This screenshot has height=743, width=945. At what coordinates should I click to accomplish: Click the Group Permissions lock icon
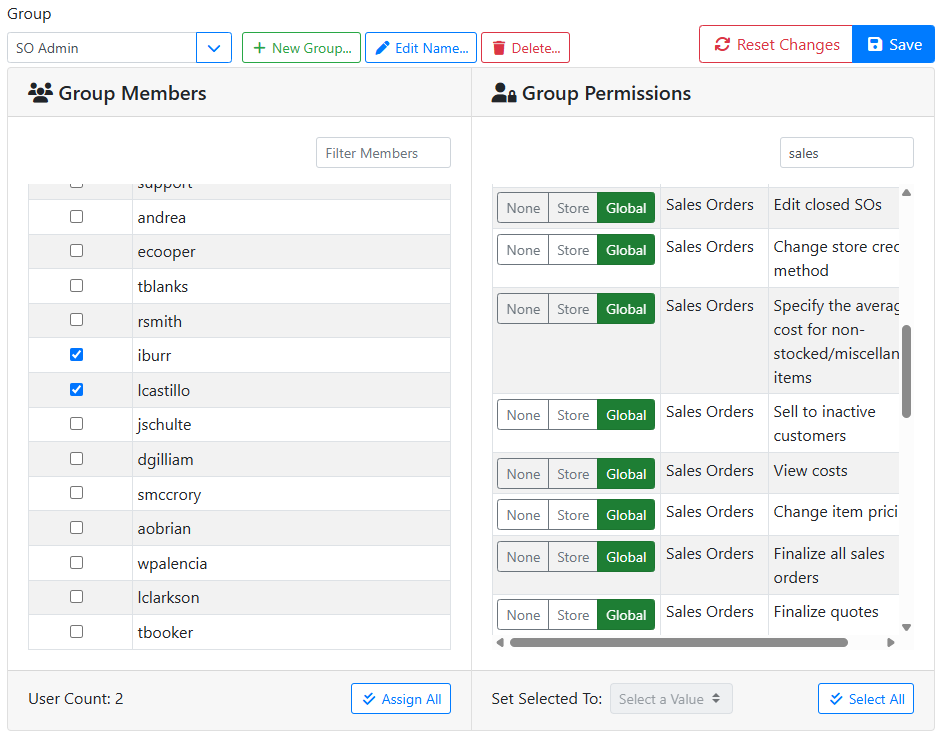point(504,94)
